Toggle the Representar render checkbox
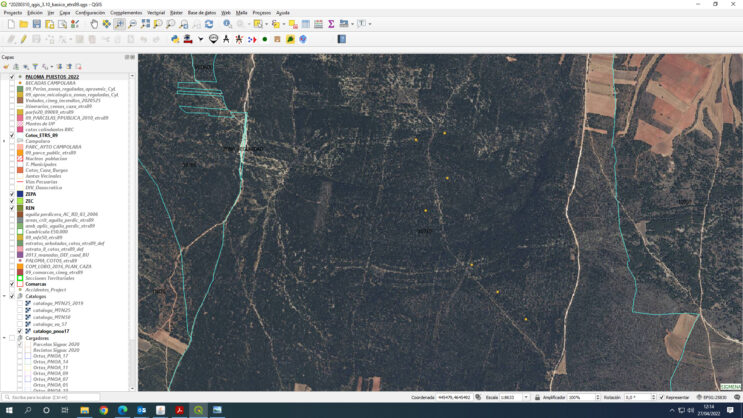Screen dimensions: 743x418 click(661, 397)
